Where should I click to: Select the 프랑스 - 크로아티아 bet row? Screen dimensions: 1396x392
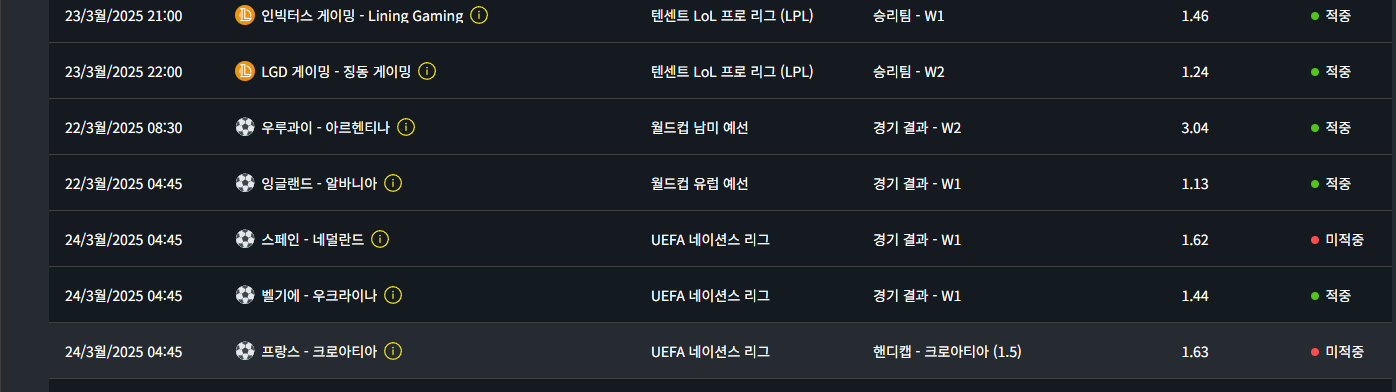point(722,351)
